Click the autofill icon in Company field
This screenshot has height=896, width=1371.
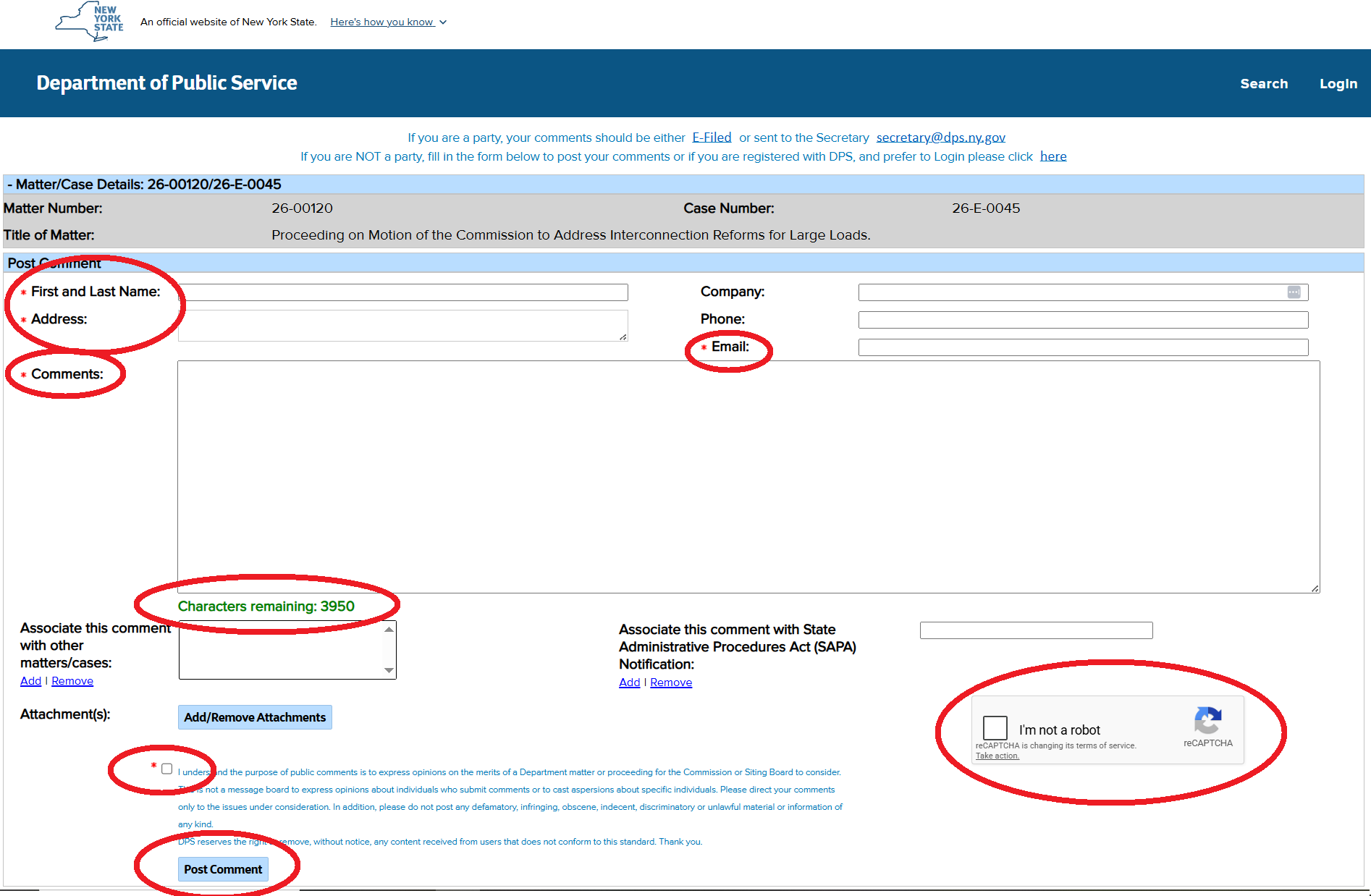coord(1294,292)
